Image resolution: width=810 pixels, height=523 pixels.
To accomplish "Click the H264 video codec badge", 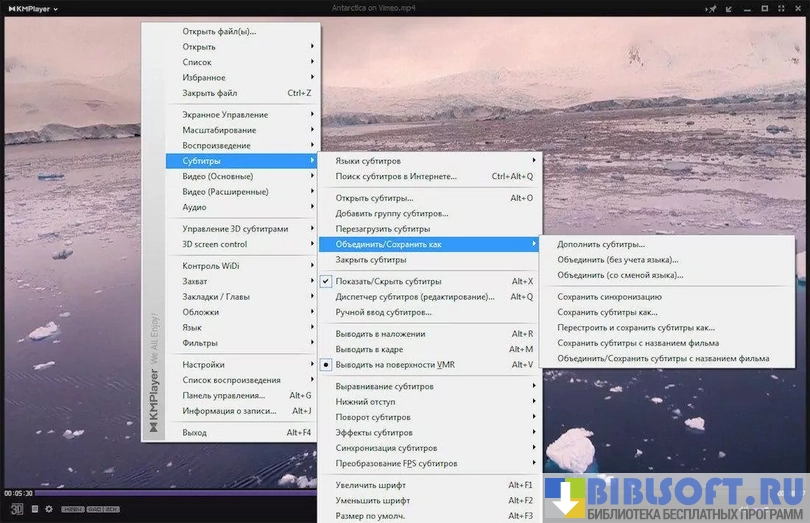I will click(73, 509).
